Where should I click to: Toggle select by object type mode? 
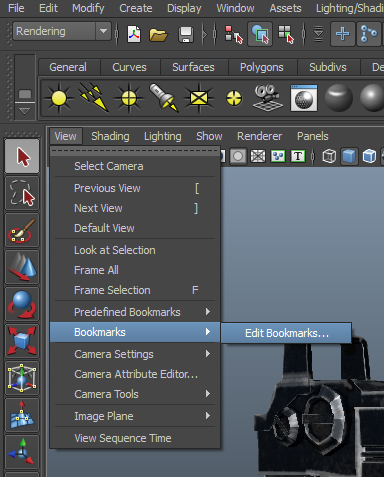pos(260,34)
